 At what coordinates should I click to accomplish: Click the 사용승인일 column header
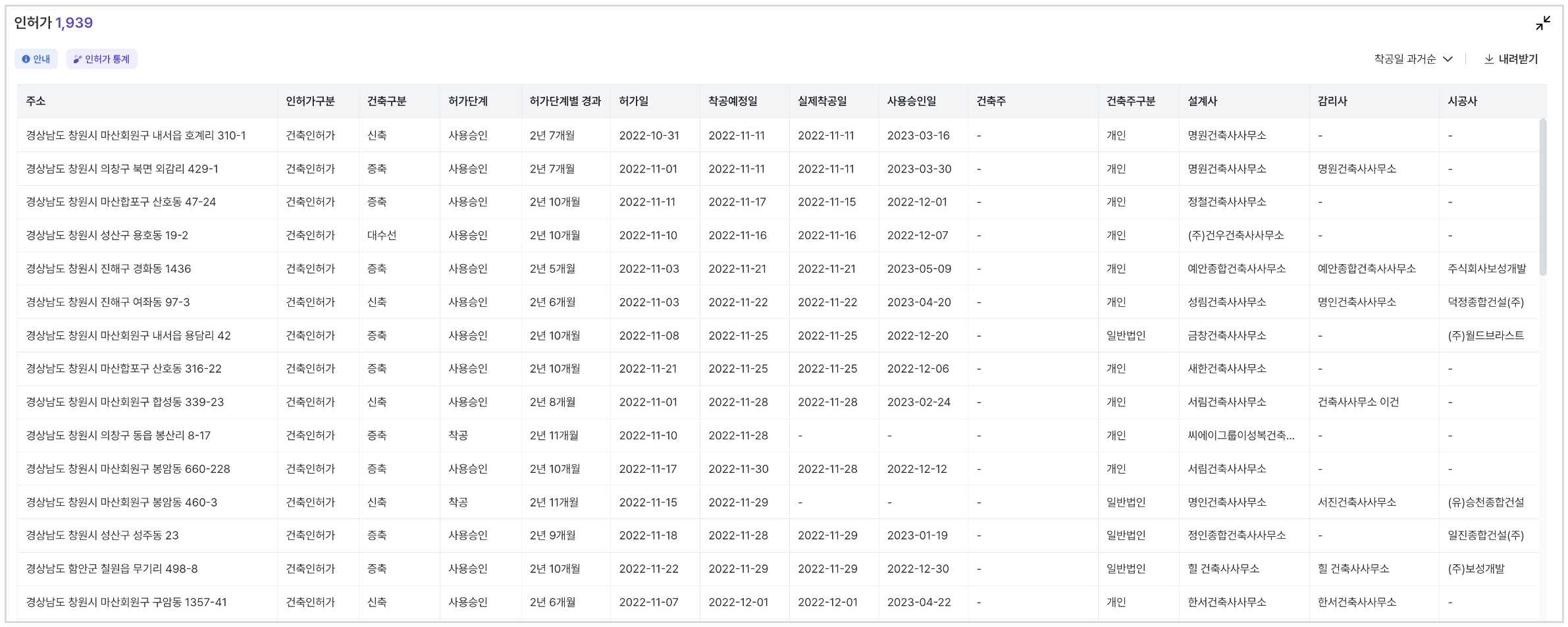point(911,101)
